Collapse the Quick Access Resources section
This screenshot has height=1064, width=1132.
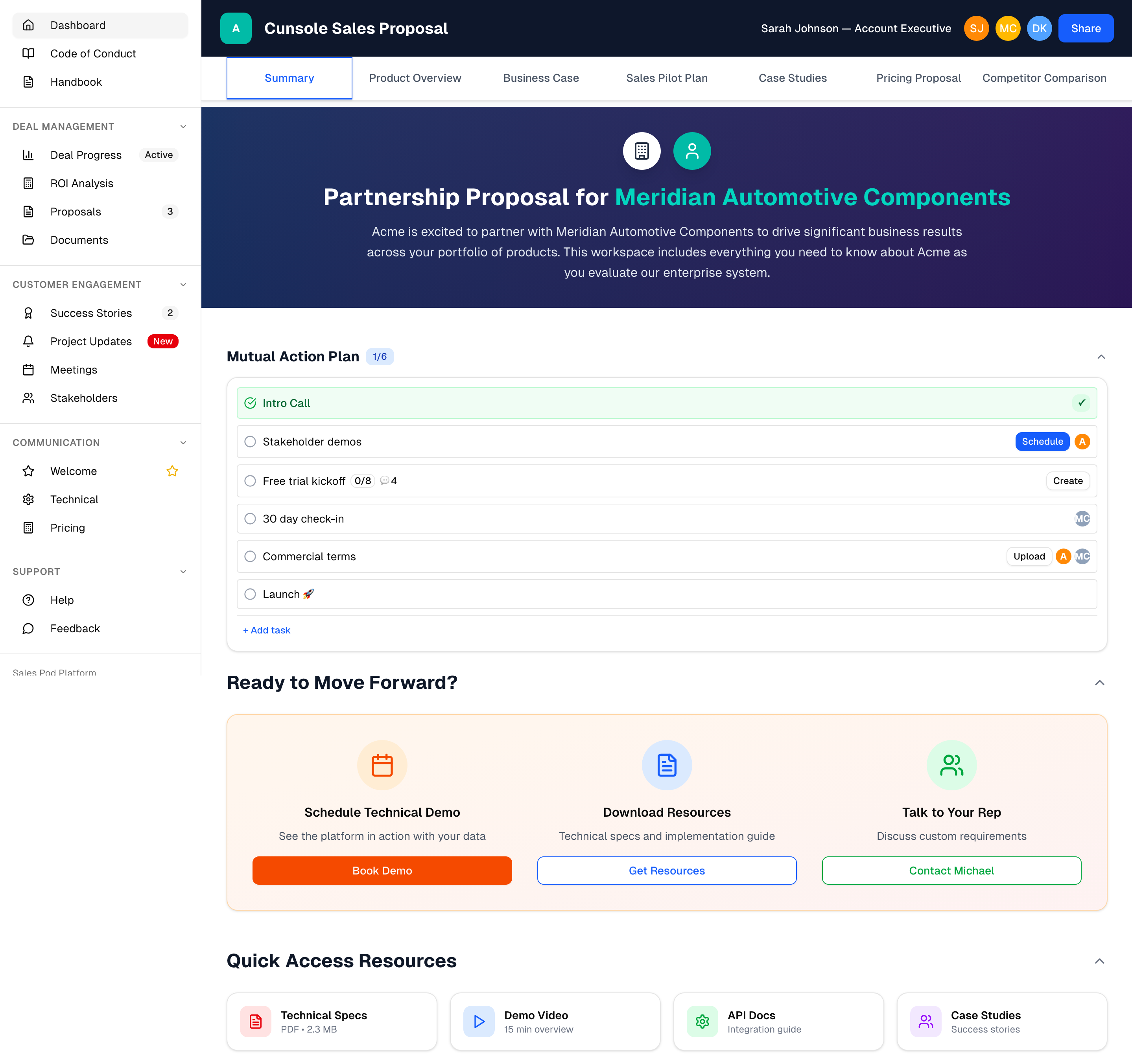1100,960
